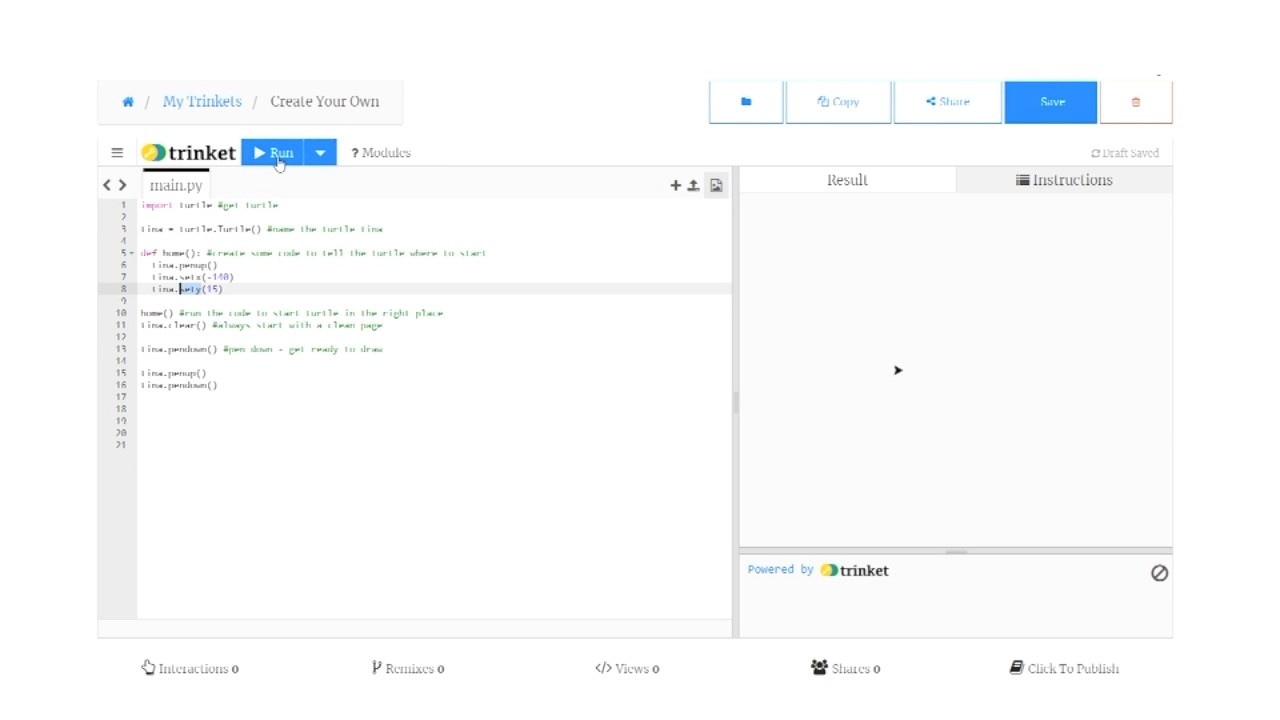
Task: Select the main.py tab
Action: click(x=176, y=185)
